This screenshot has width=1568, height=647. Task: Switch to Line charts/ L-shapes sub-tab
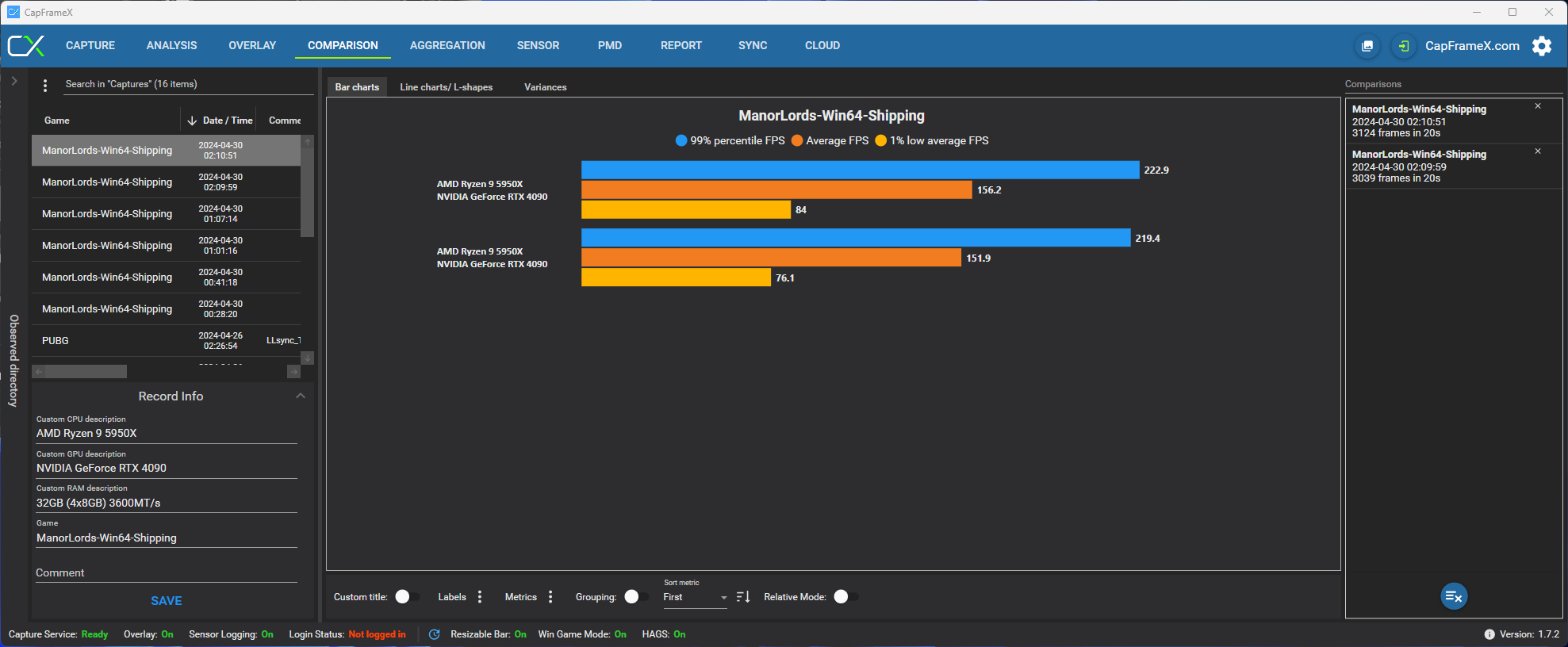click(x=447, y=87)
